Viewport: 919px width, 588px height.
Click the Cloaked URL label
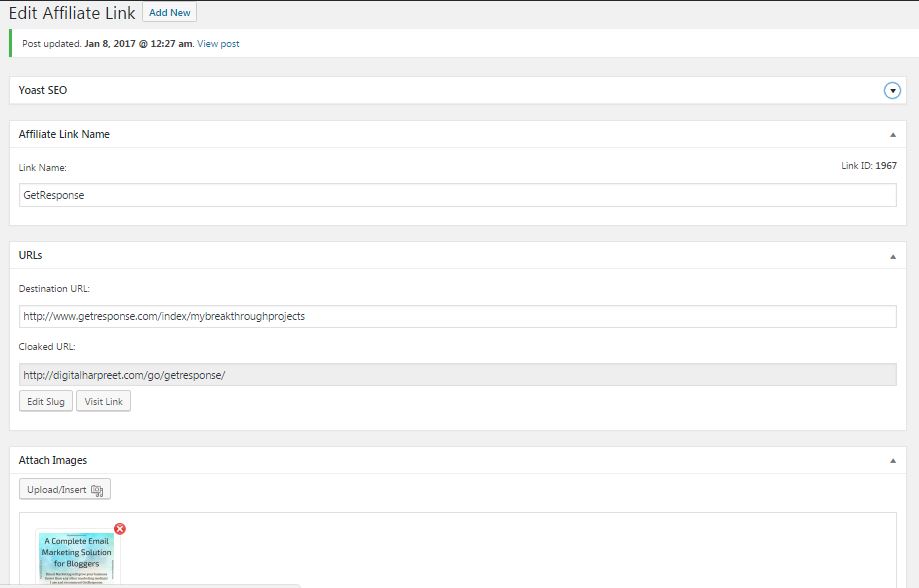tap(47, 346)
